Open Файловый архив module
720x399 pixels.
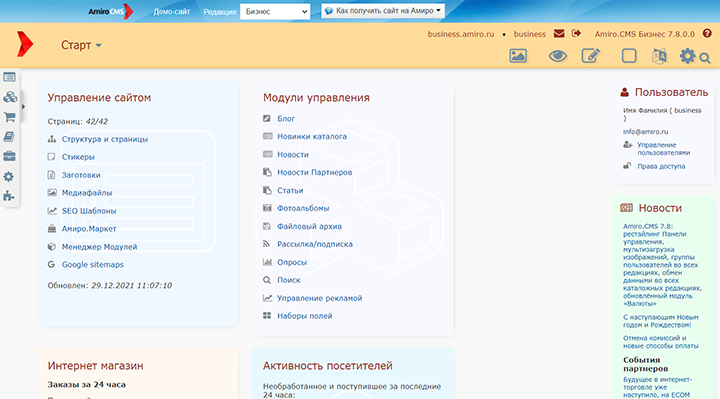(x=309, y=226)
